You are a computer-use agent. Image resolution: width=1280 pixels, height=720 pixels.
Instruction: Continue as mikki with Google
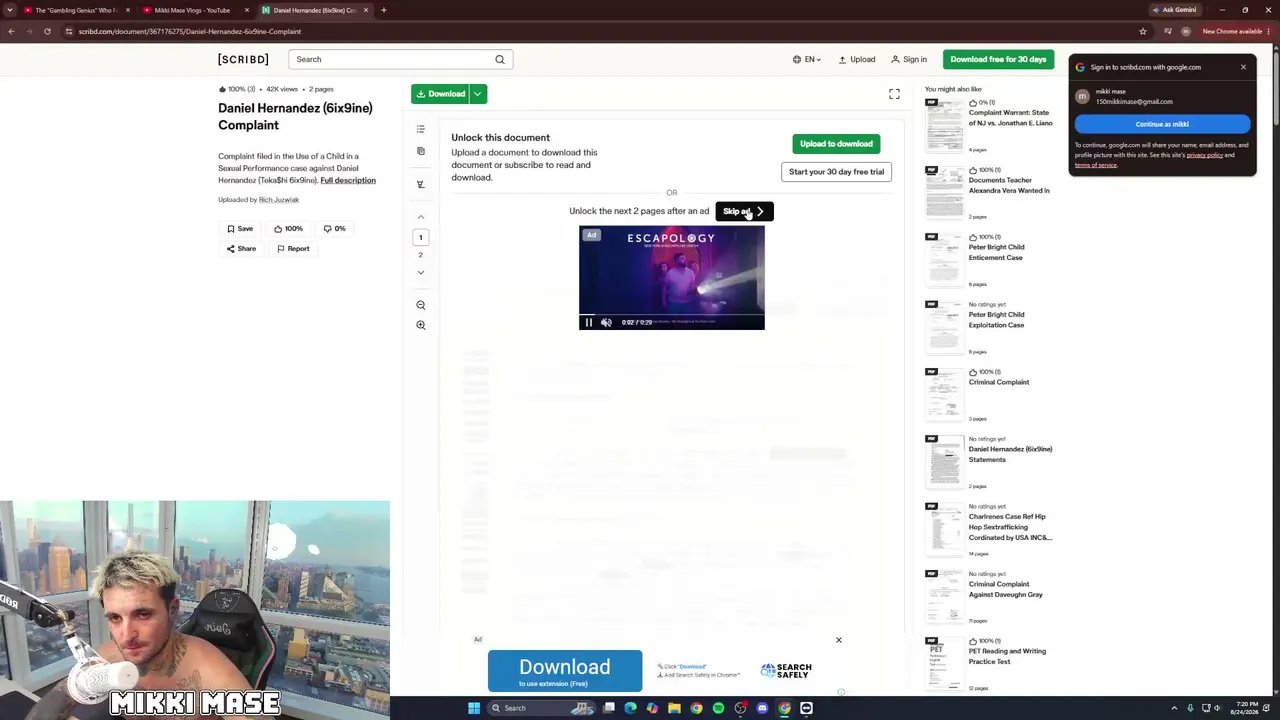(x=1162, y=124)
